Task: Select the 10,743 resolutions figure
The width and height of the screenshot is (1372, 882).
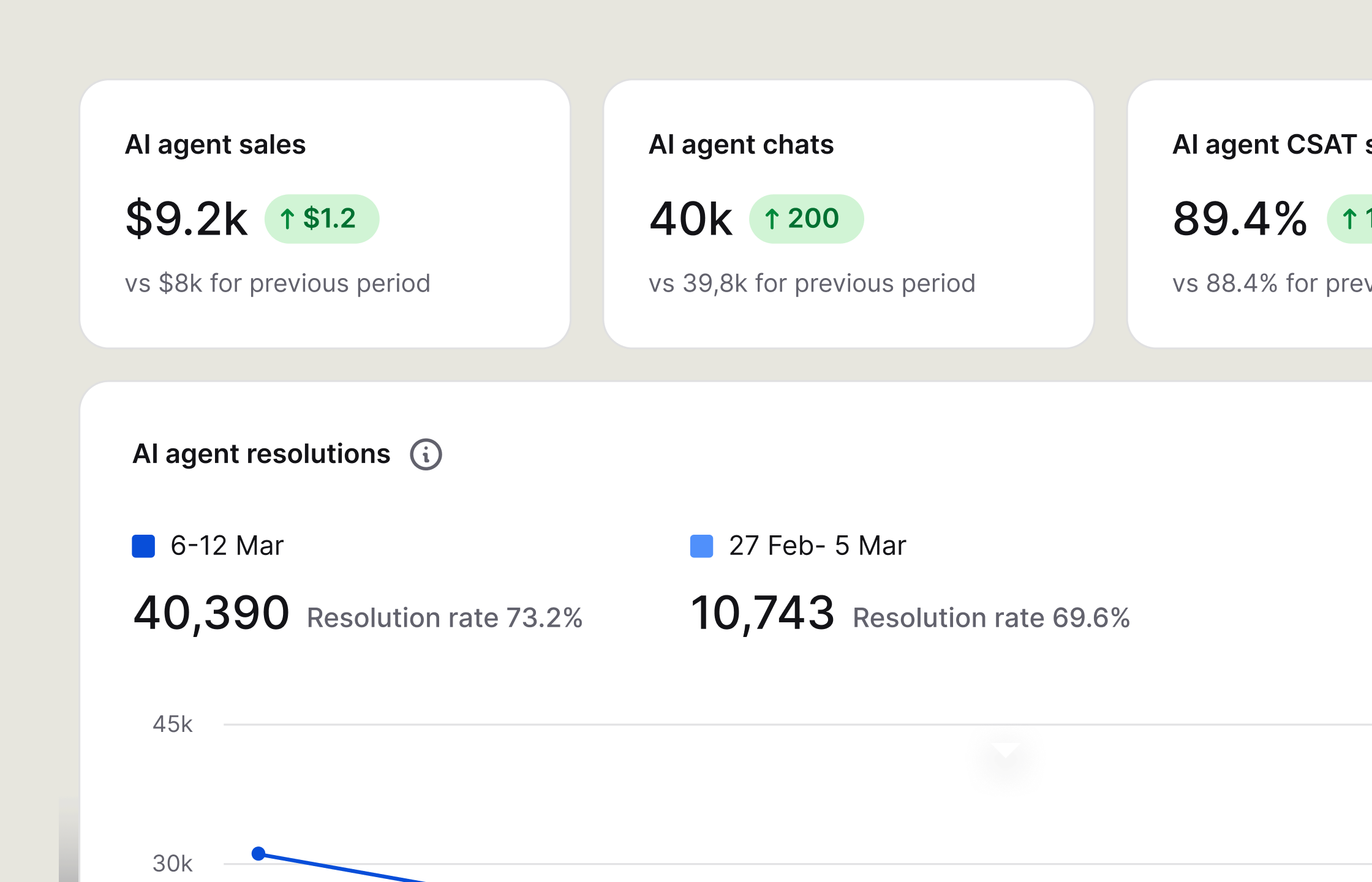Action: point(763,612)
